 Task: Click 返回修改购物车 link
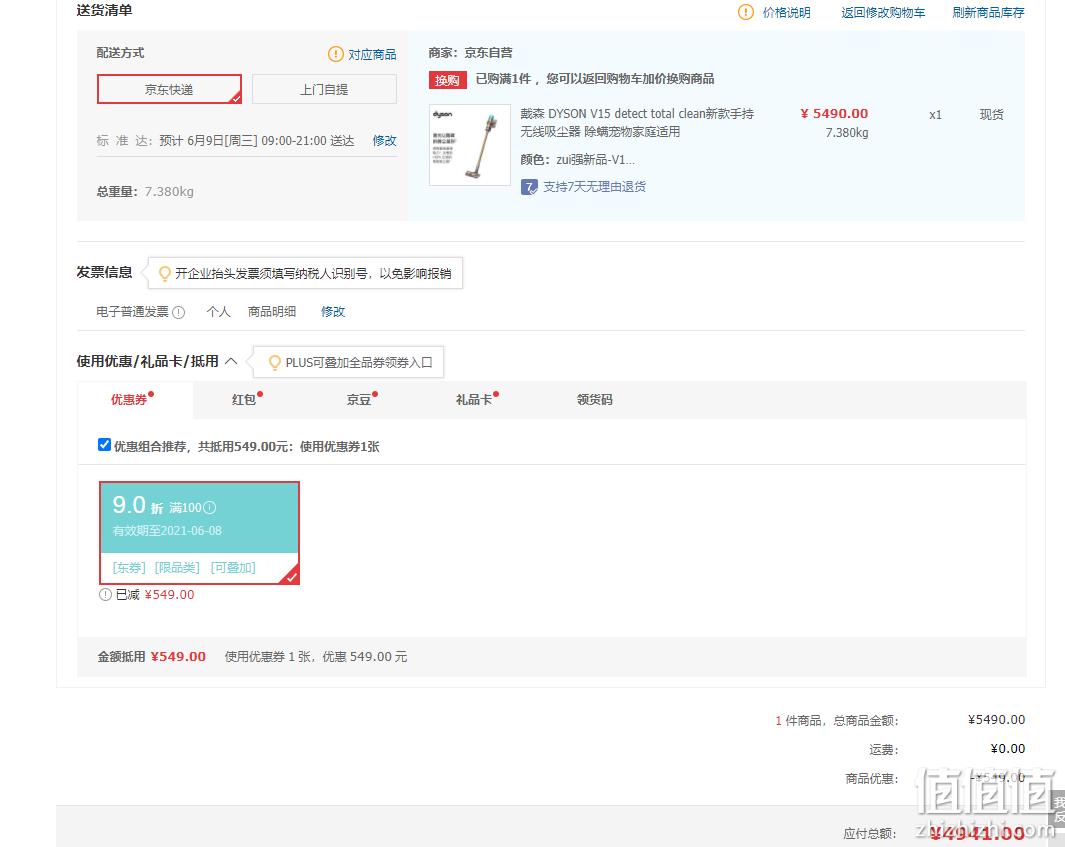tap(883, 12)
